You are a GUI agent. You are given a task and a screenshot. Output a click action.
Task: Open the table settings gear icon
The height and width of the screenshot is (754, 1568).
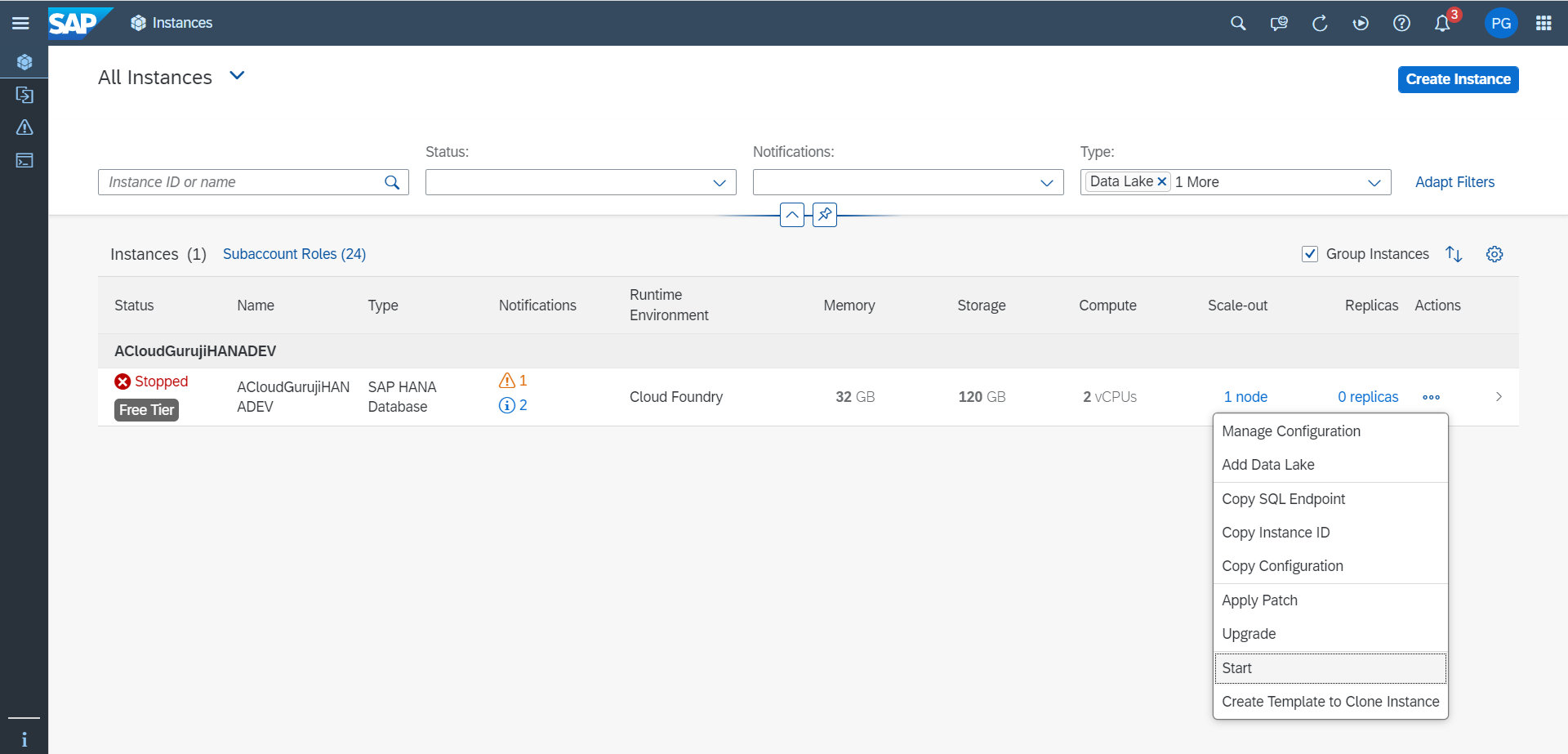point(1494,254)
